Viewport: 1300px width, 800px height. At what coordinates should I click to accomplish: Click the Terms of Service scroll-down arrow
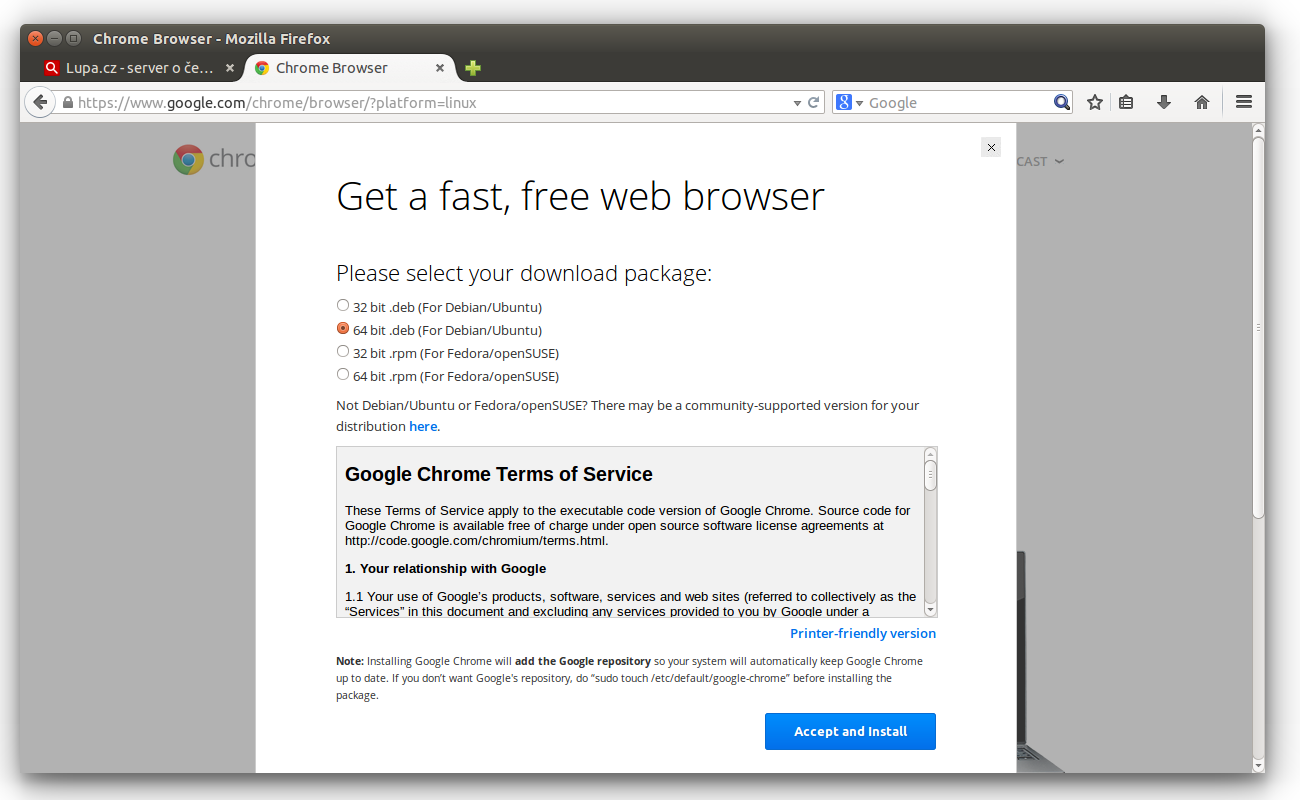tap(930, 609)
